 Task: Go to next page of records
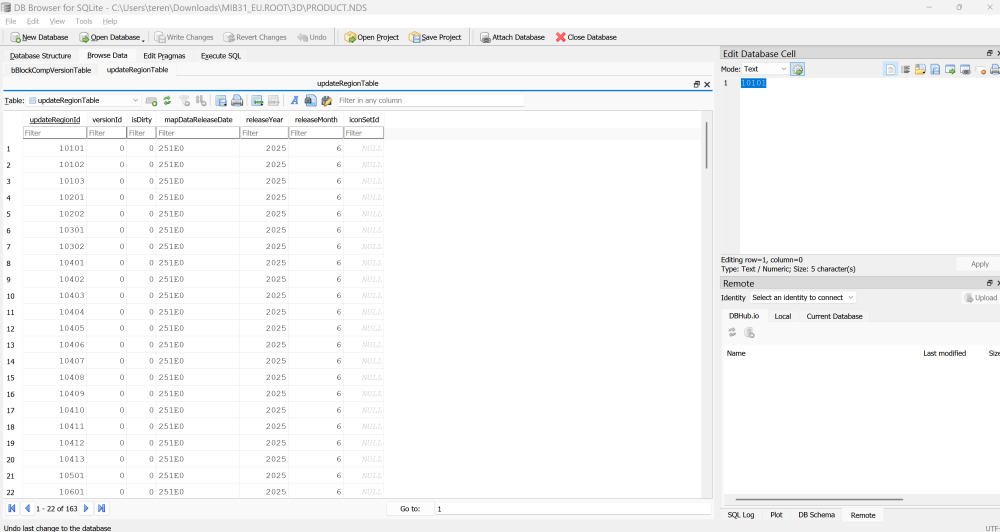pos(86,508)
